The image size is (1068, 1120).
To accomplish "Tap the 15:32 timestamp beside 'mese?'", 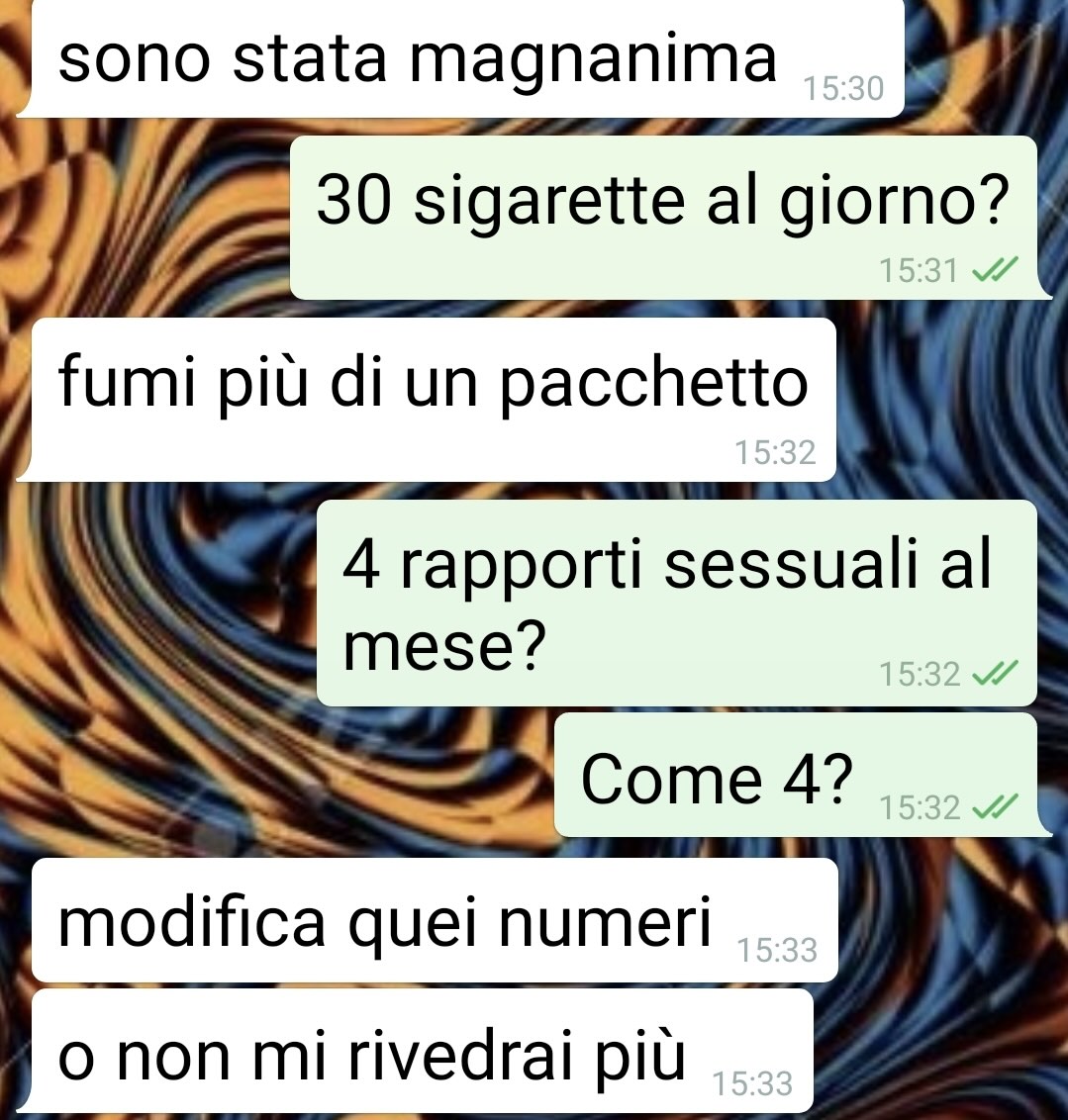I will (920, 675).
